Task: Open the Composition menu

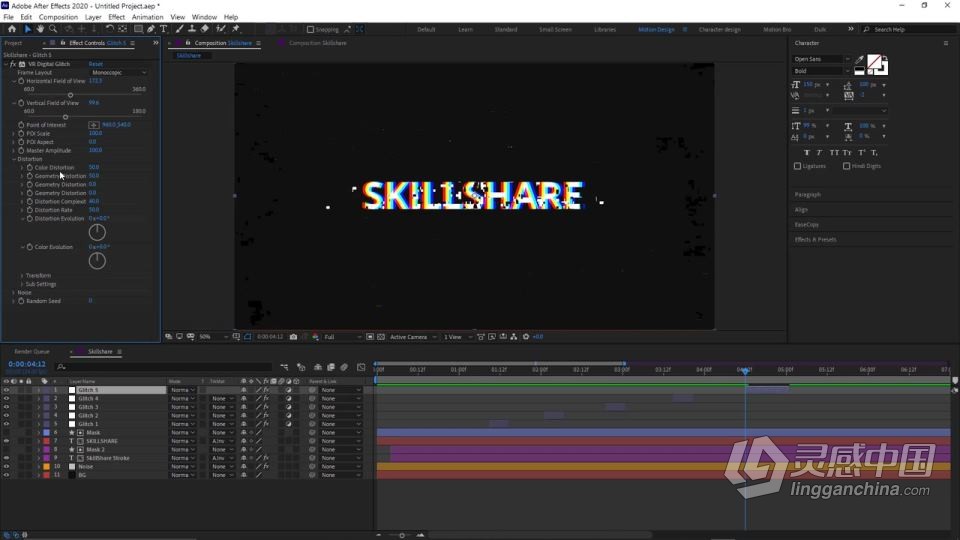Action: 58,17
